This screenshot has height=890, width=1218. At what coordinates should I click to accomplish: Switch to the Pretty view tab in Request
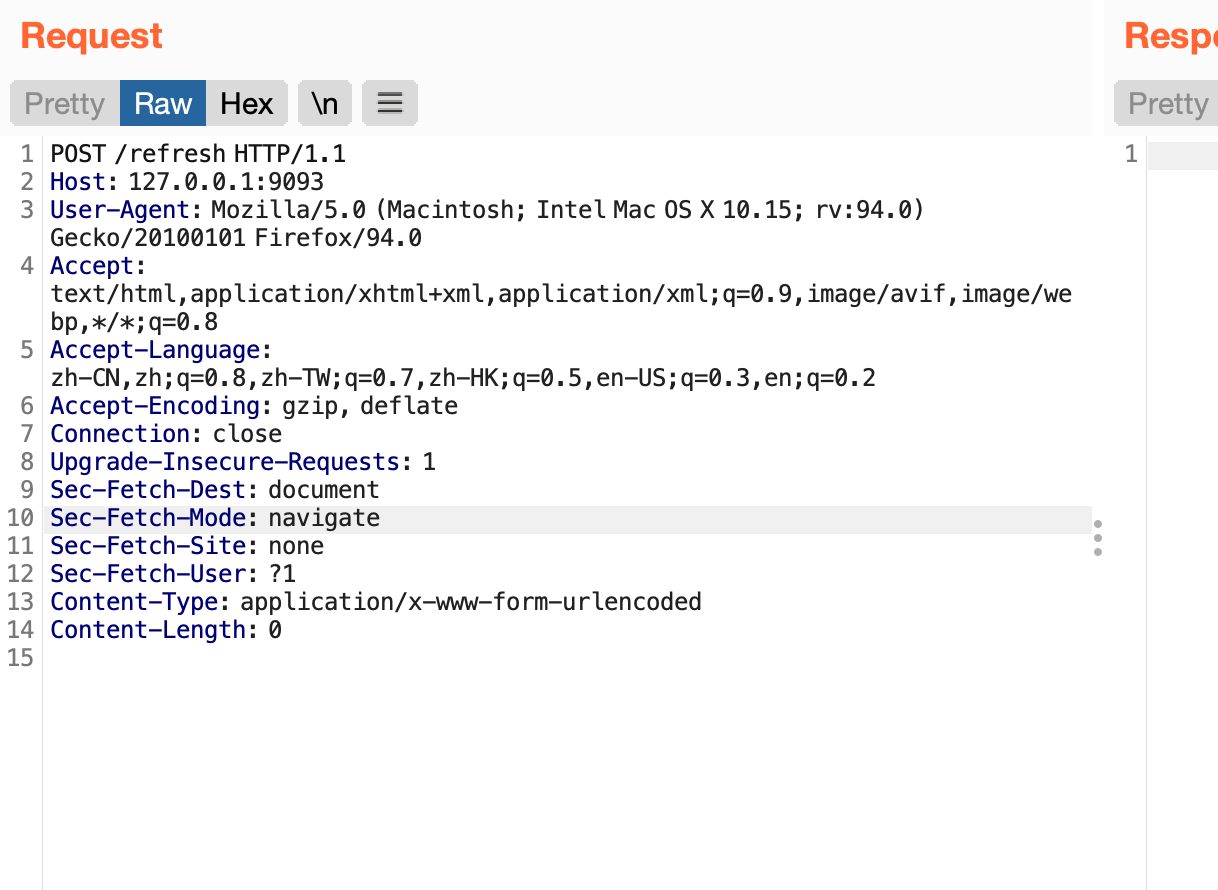(x=65, y=104)
